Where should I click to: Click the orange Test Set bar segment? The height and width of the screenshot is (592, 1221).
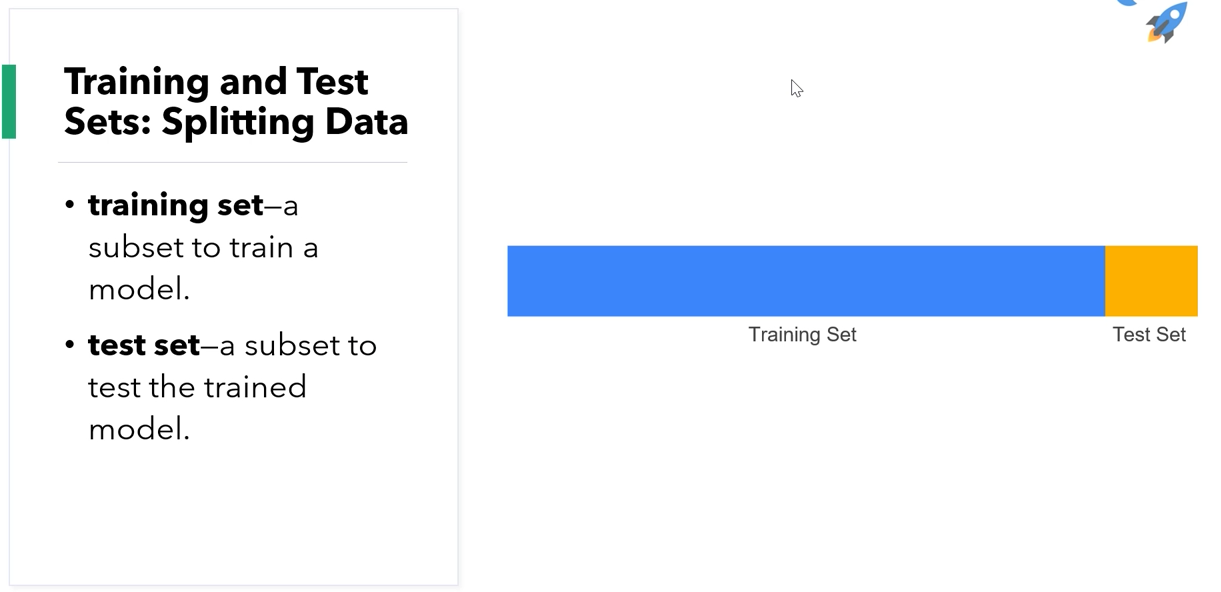[1151, 281]
